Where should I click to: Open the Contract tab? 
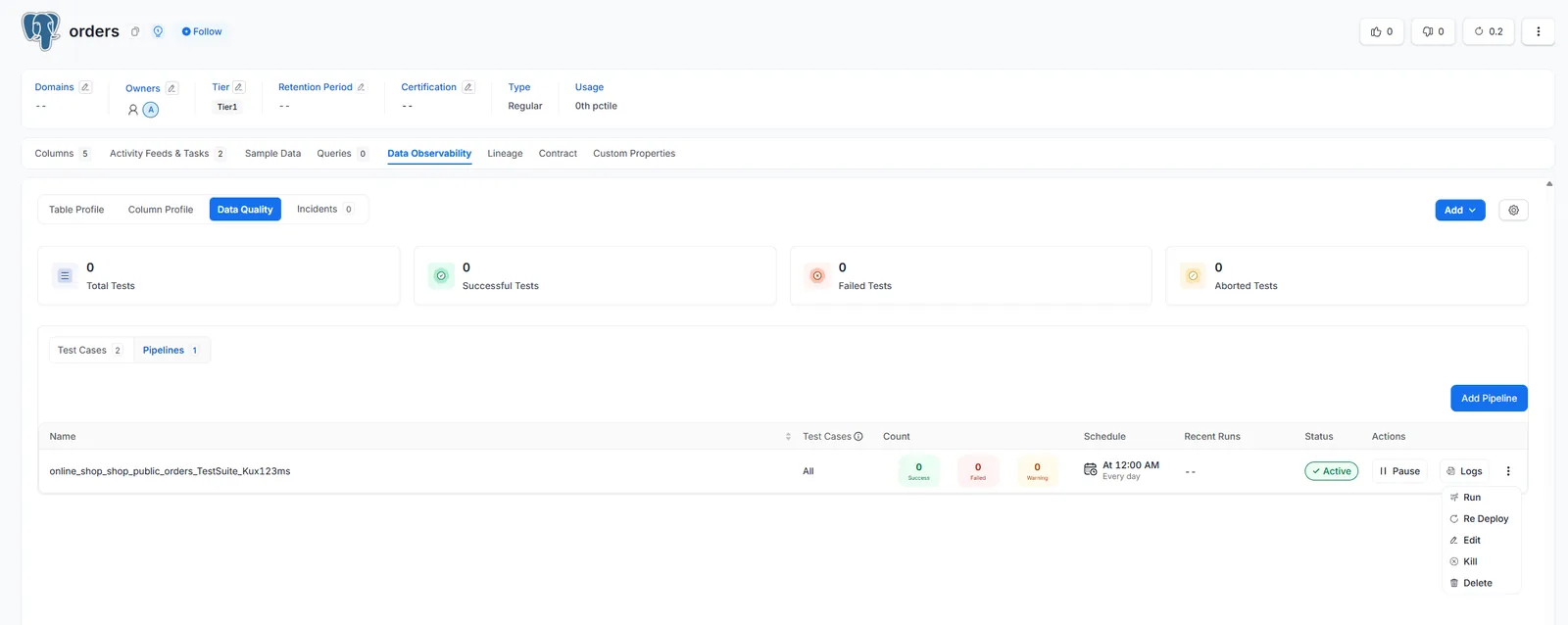click(558, 154)
